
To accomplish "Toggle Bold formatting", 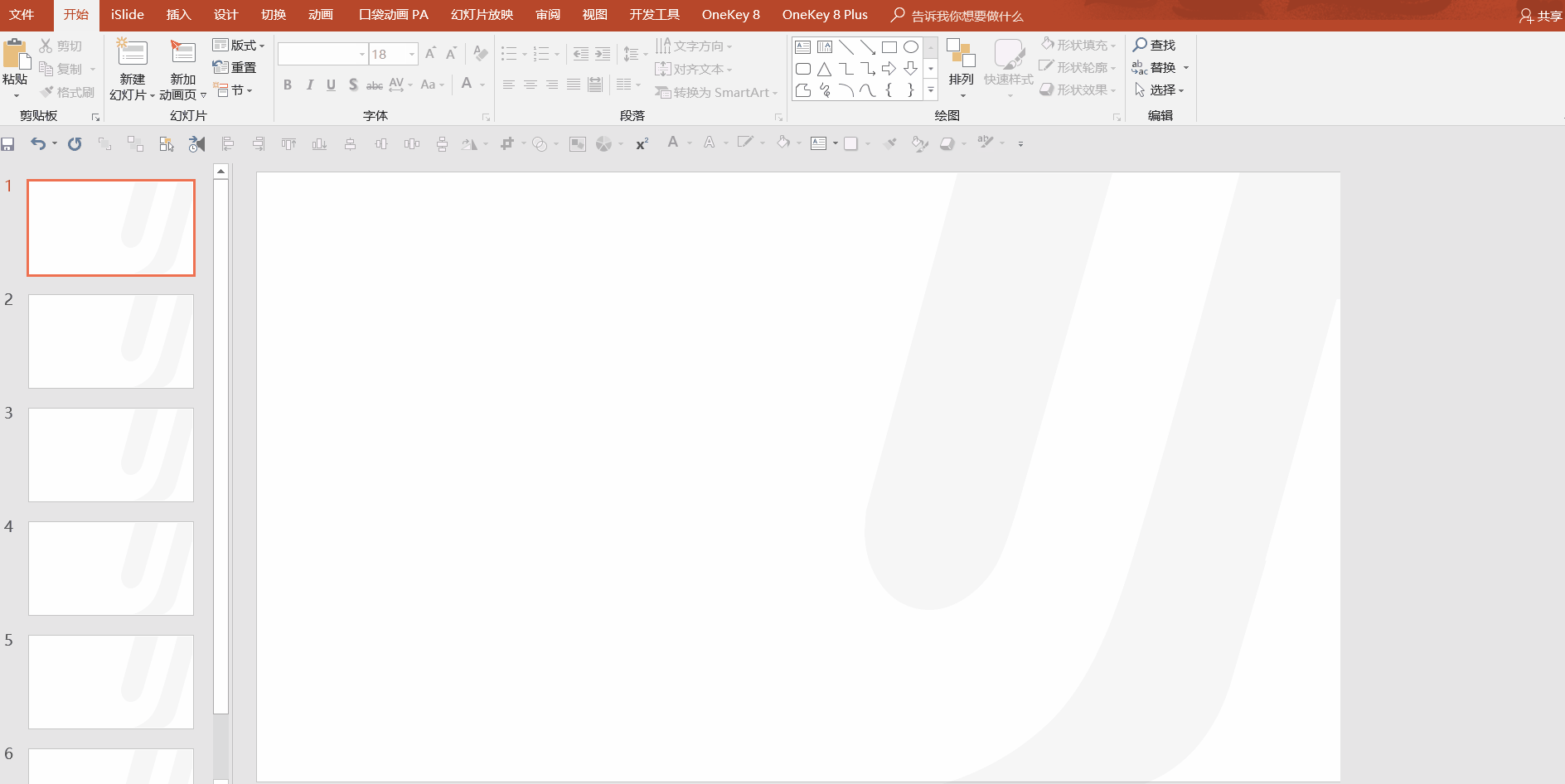I will [288, 85].
